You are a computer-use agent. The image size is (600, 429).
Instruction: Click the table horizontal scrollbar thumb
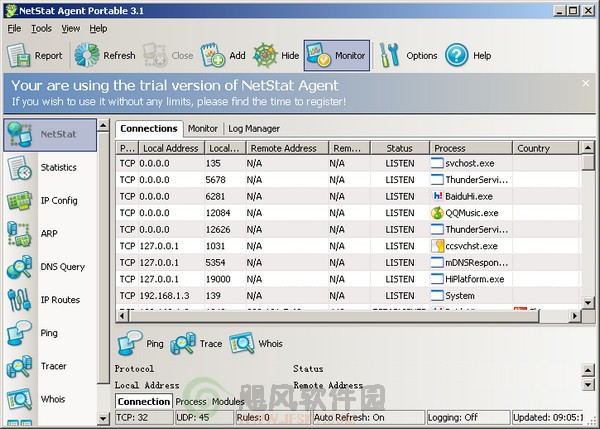pos(334,316)
